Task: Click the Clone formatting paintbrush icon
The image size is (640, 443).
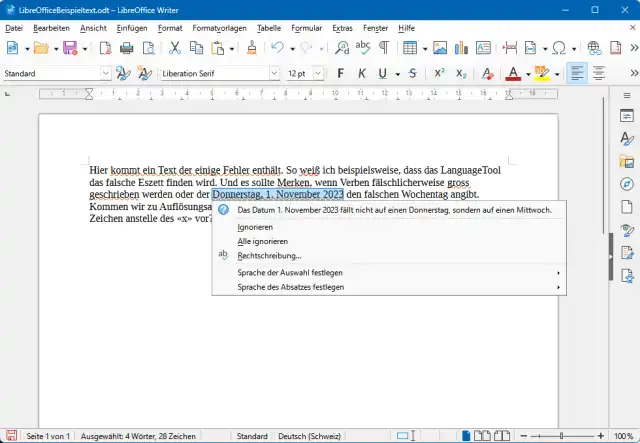Action: (250, 48)
